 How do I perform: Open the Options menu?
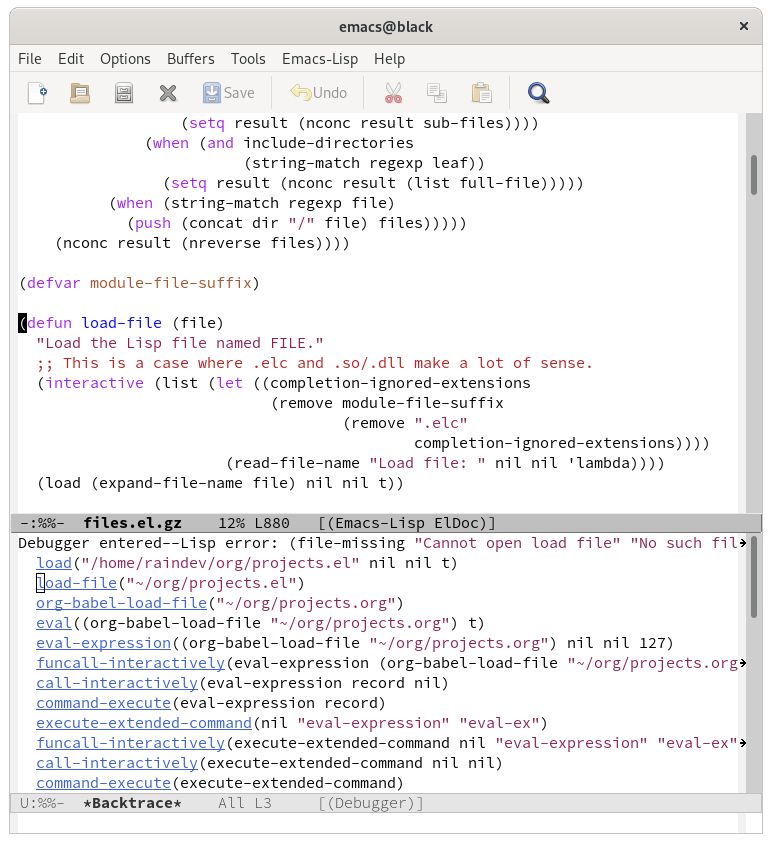click(125, 59)
